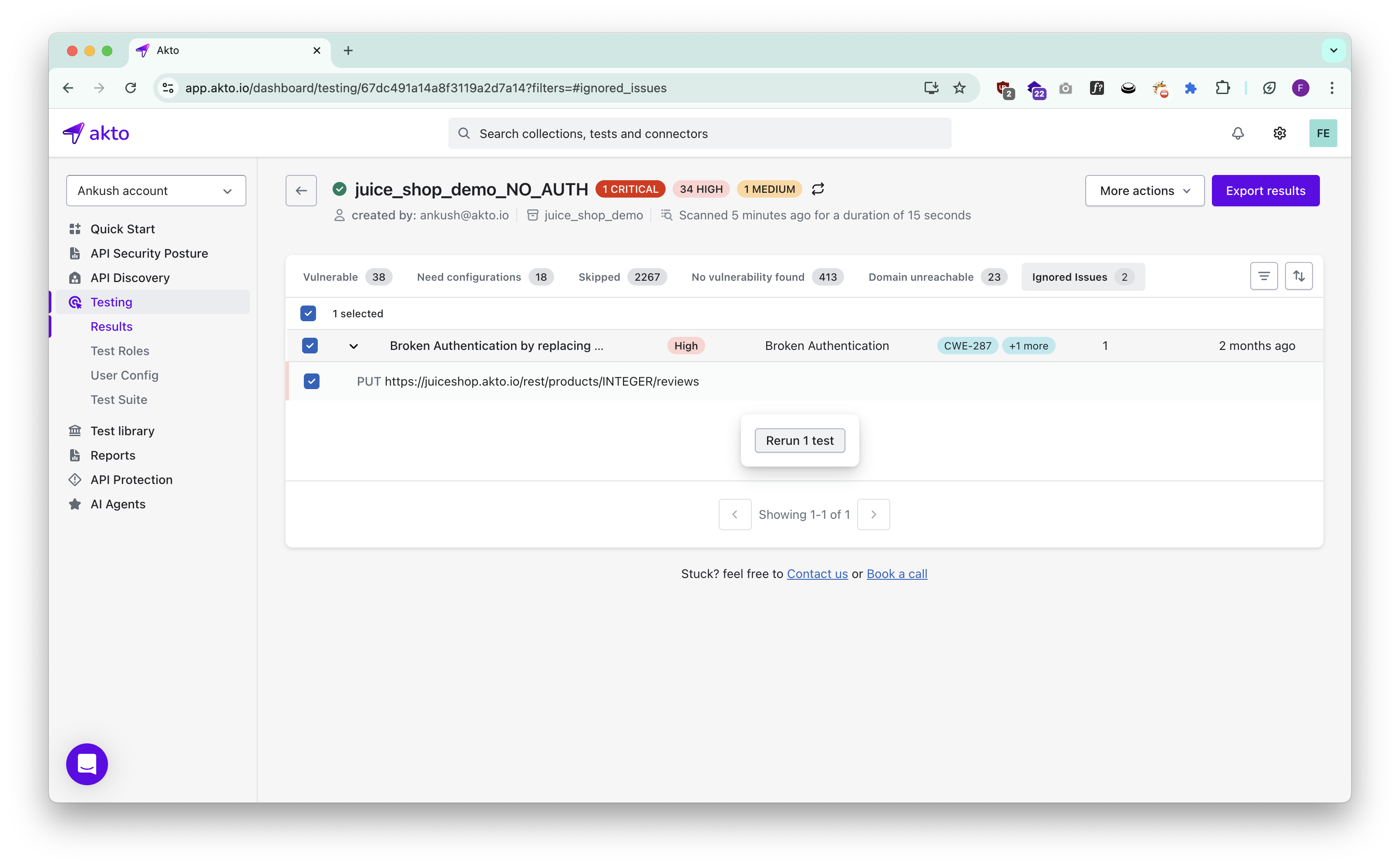Click the re-run refresh icon beside severity badges

[x=818, y=188]
